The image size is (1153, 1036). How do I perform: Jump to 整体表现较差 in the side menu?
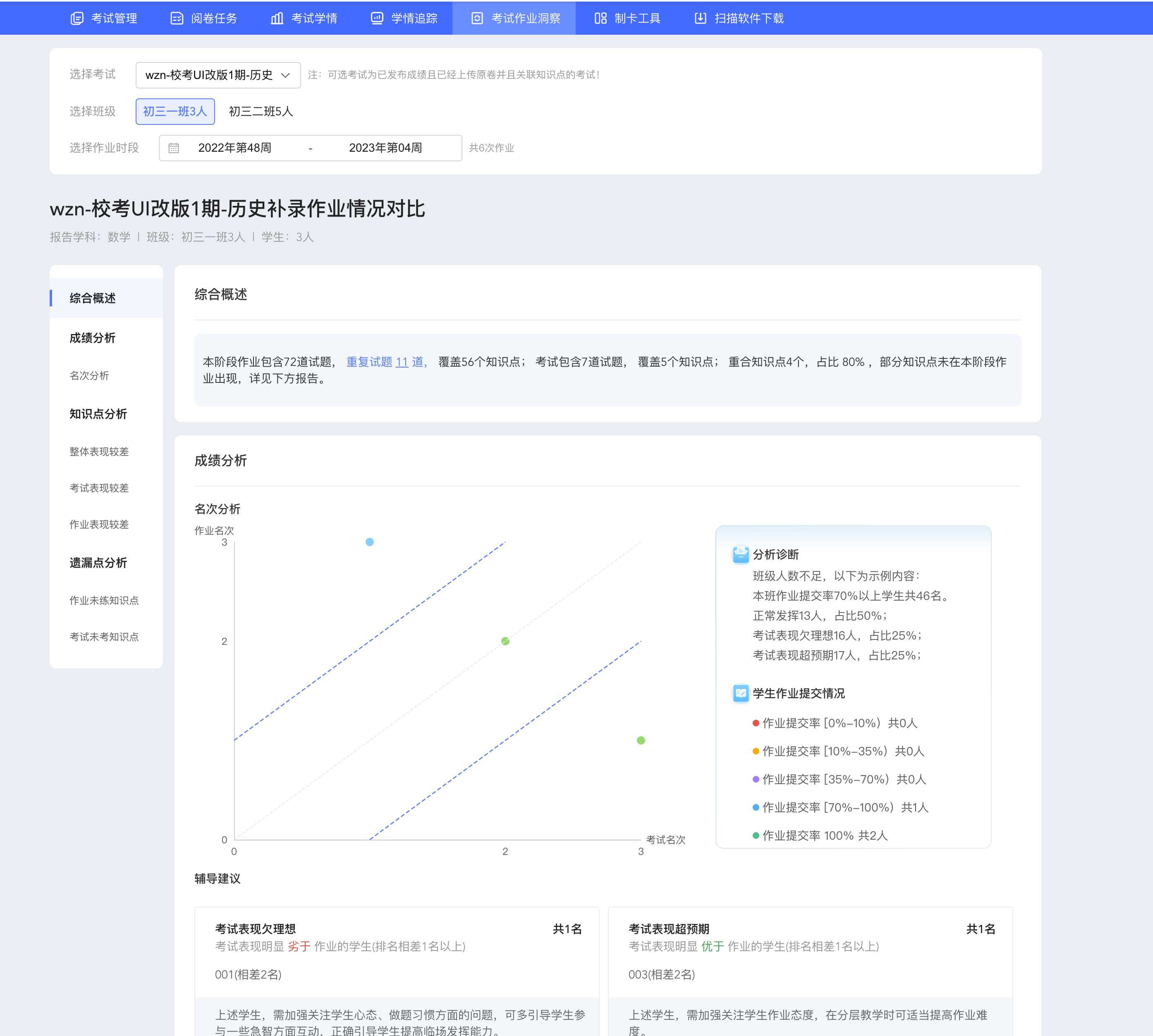tap(99, 452)
